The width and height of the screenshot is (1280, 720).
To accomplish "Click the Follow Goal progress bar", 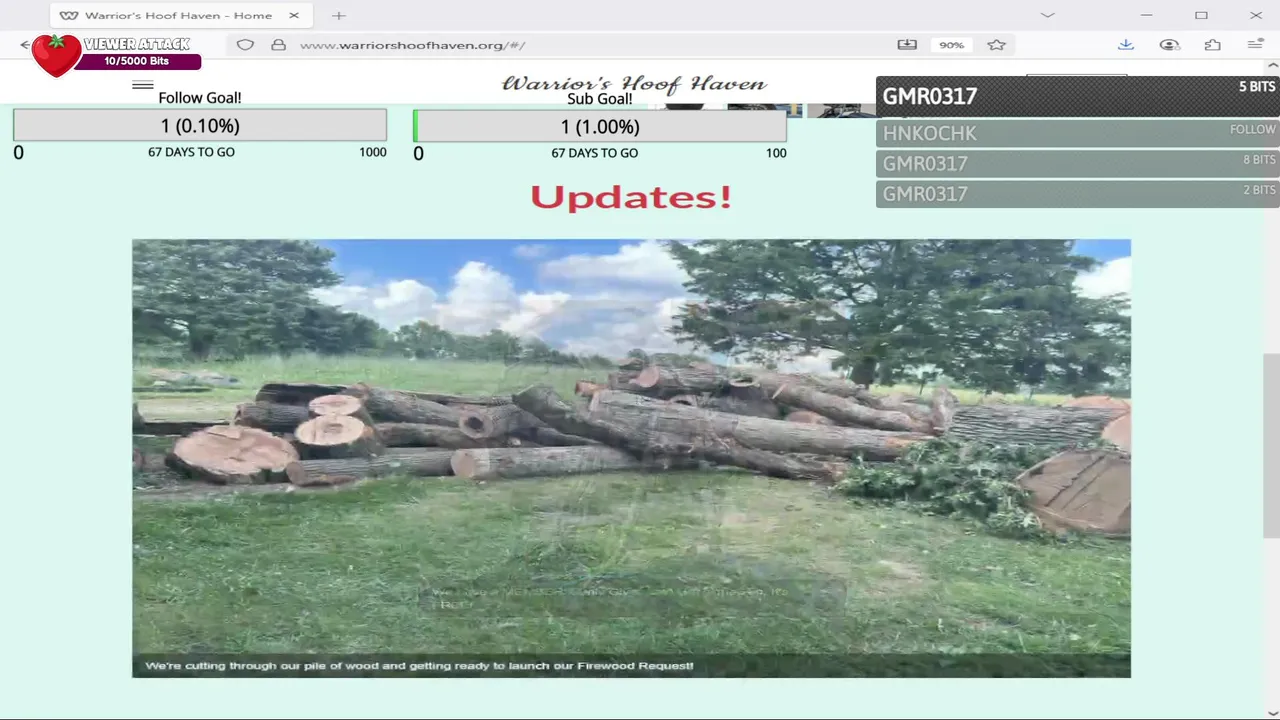I will pyautogui.click(x=200, y=126).
